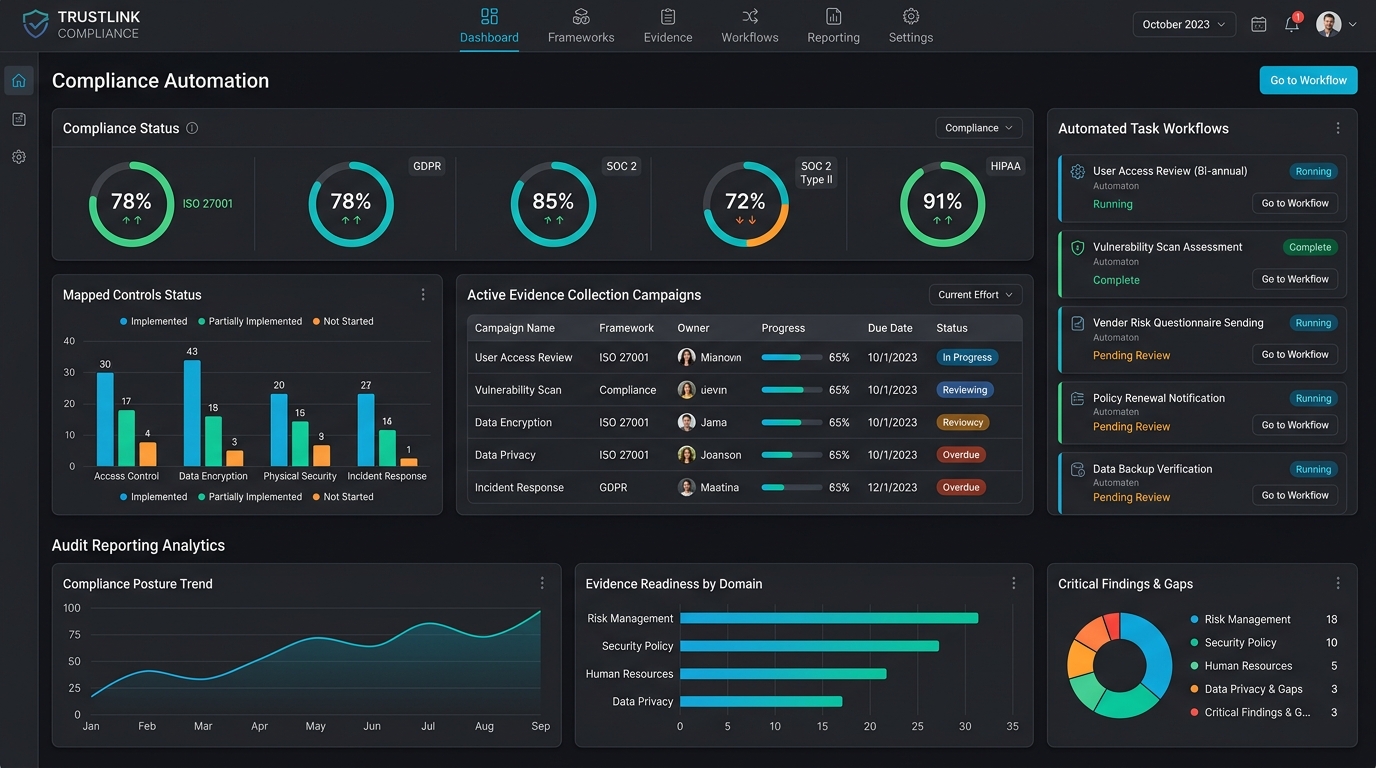Viewport: 1376px width, 768px height.
Task: Open Critical Findings & Gaps options menu
Action: [1338, 583]
